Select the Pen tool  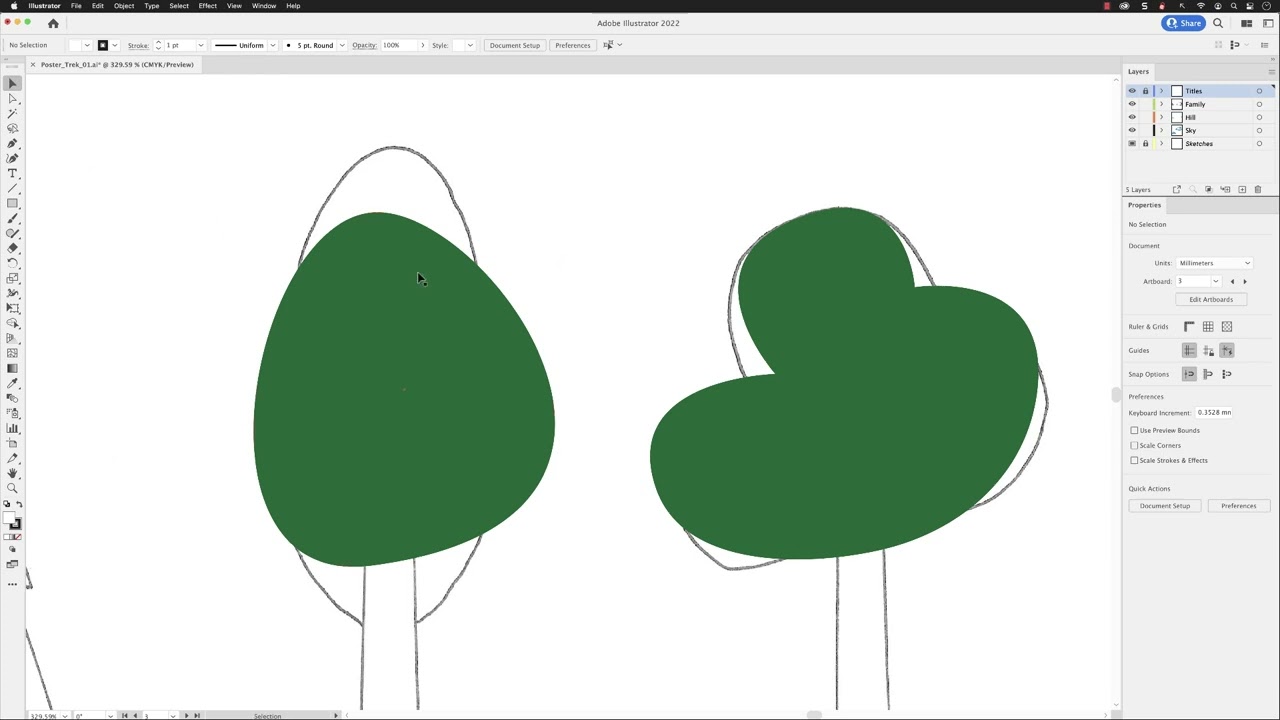(x=13, y=144)
